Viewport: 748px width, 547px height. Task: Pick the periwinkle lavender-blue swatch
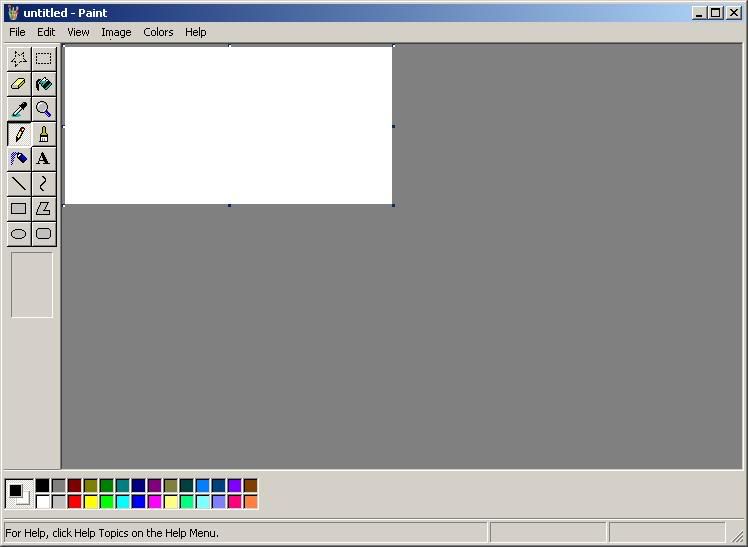[218, 502]
